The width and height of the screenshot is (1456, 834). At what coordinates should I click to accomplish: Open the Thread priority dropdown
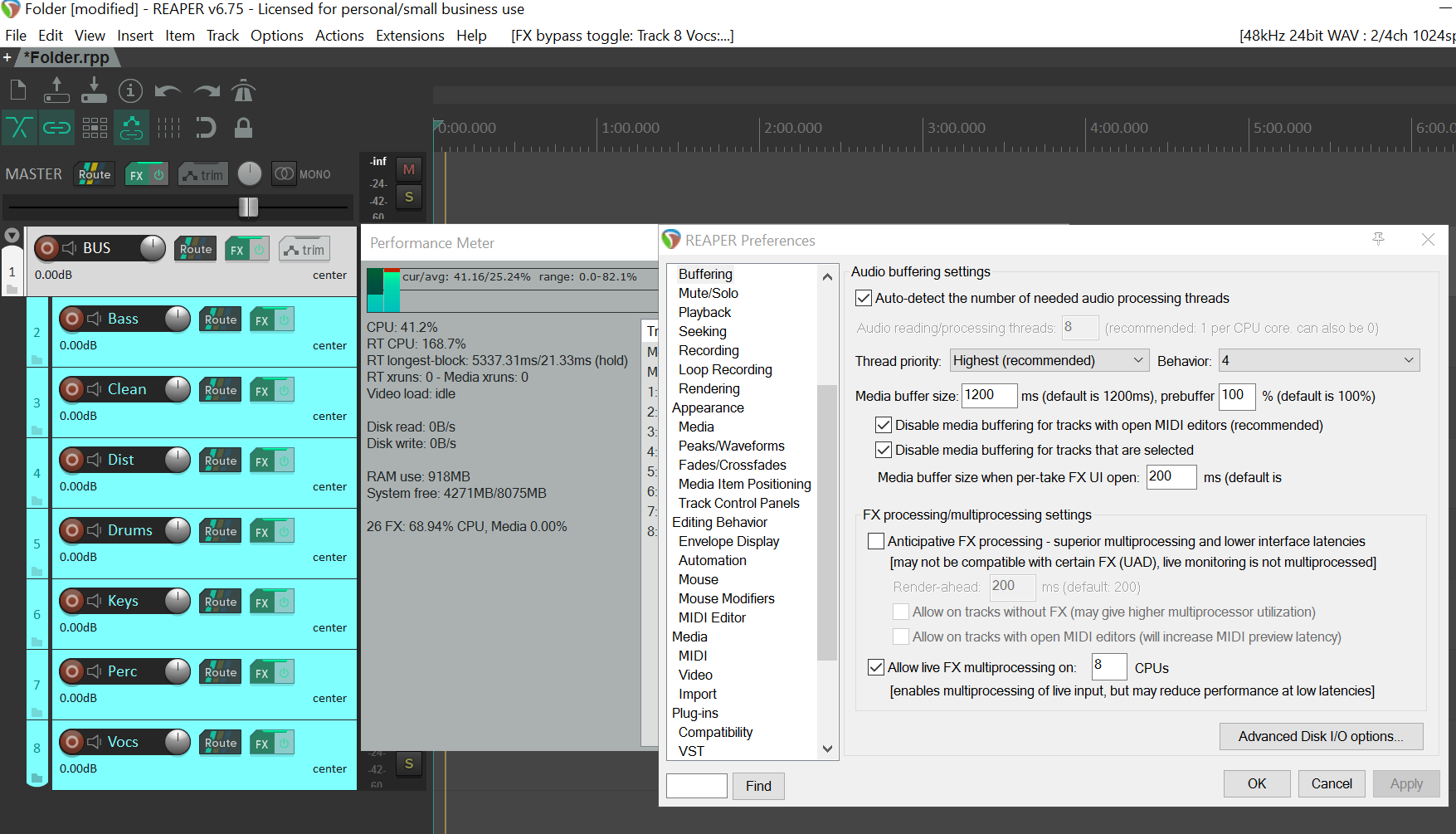(1049, 360)
